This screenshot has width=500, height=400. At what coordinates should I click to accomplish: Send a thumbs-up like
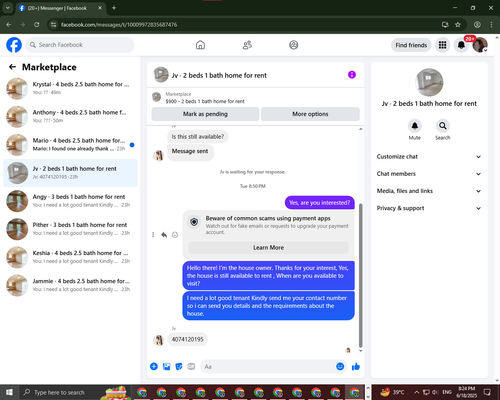[356, 367]
